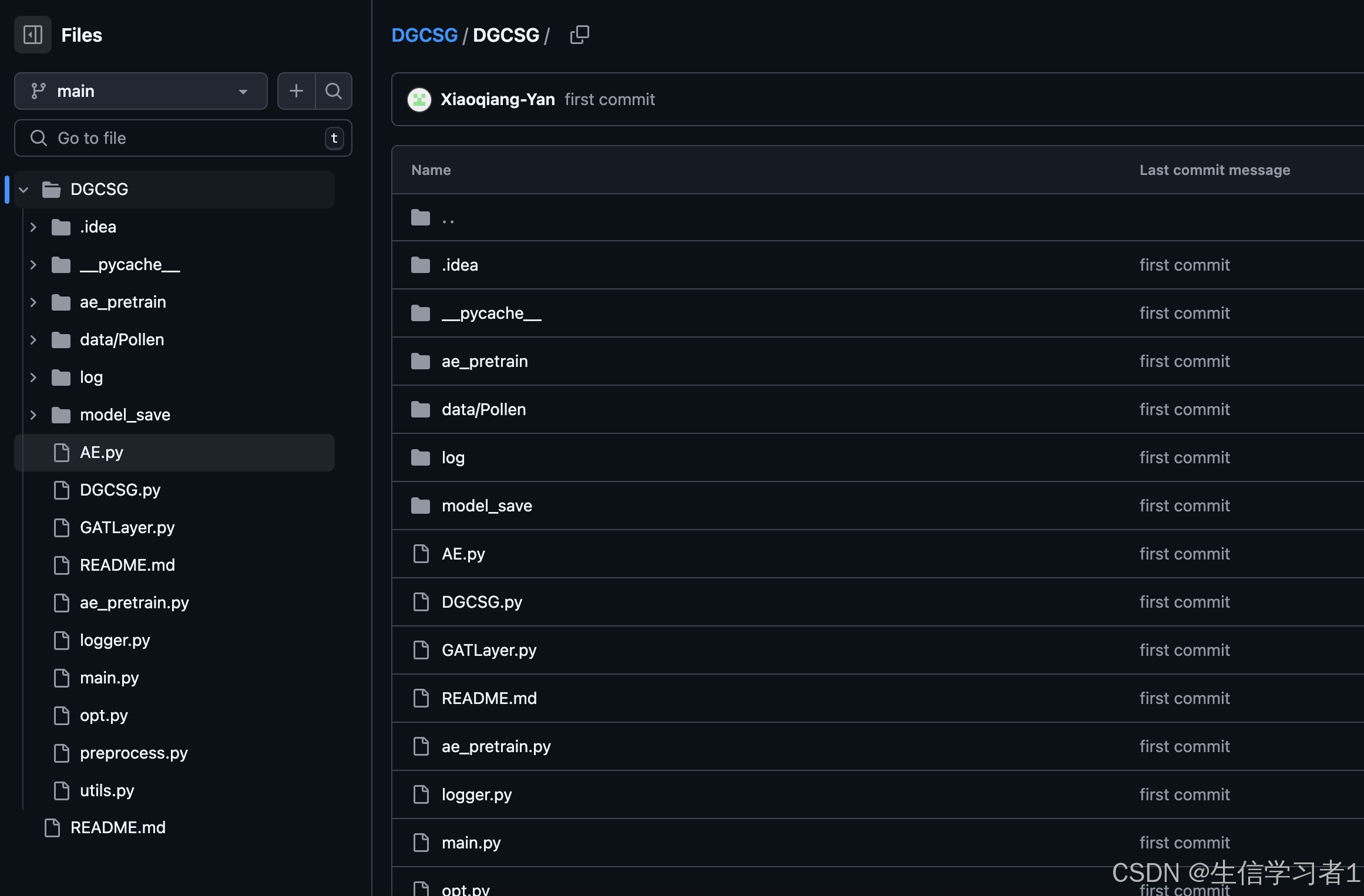The image size is (1364, 896).
Task: Click the git branch icon beside main
Action: [x=38, y=91]
